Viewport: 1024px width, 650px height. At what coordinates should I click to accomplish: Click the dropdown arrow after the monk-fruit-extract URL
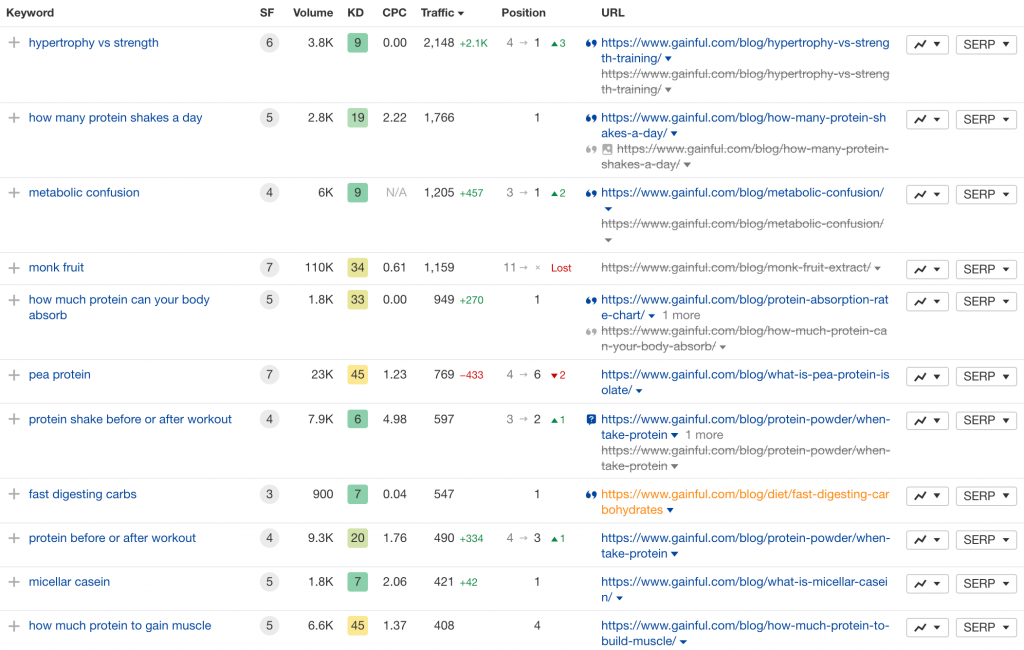coord(878,268)
